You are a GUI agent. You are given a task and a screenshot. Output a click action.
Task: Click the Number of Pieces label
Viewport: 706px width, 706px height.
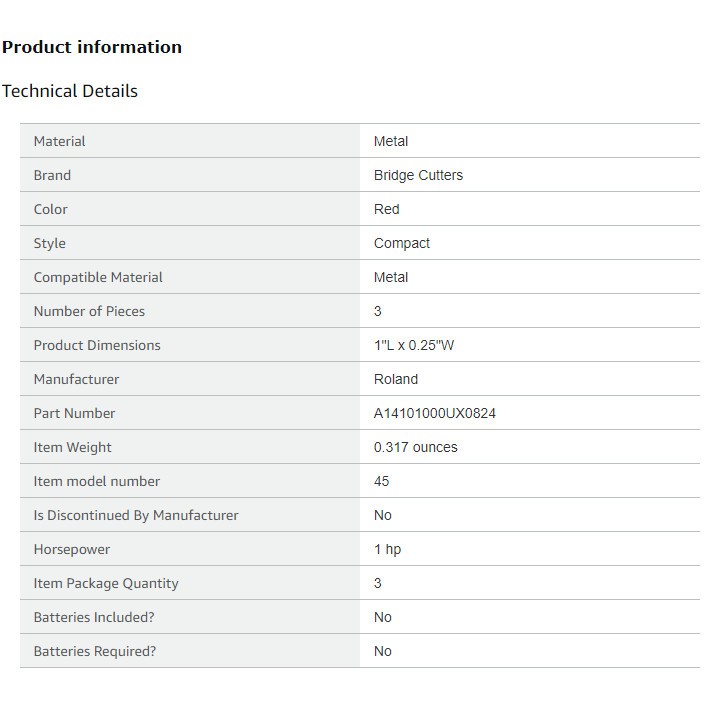tap(89, 311)
